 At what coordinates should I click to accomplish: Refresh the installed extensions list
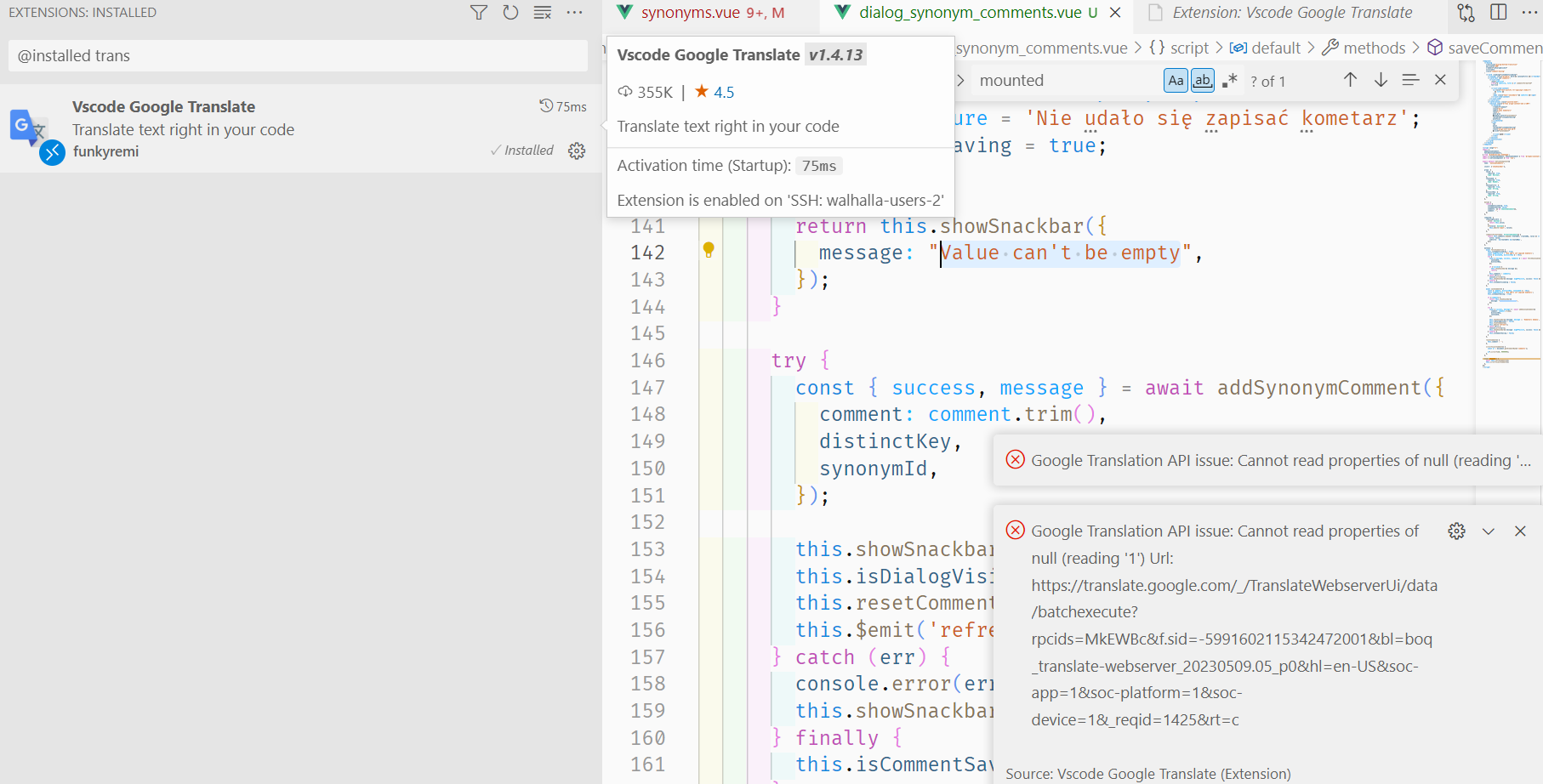(x=510, y=13)
